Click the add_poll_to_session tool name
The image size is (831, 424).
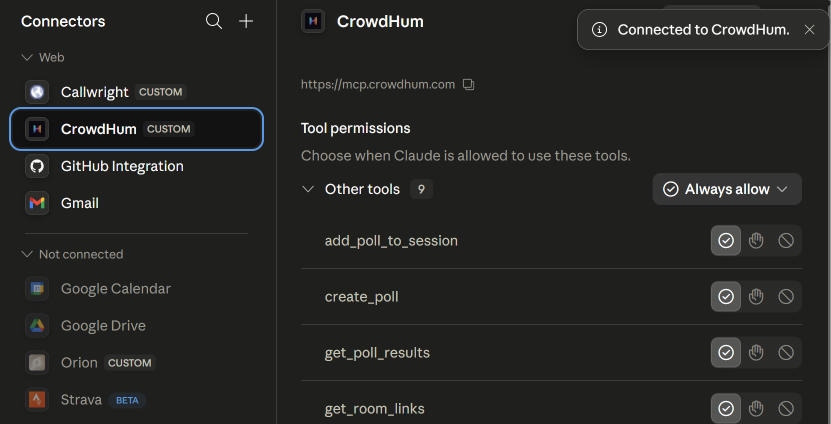391,241
